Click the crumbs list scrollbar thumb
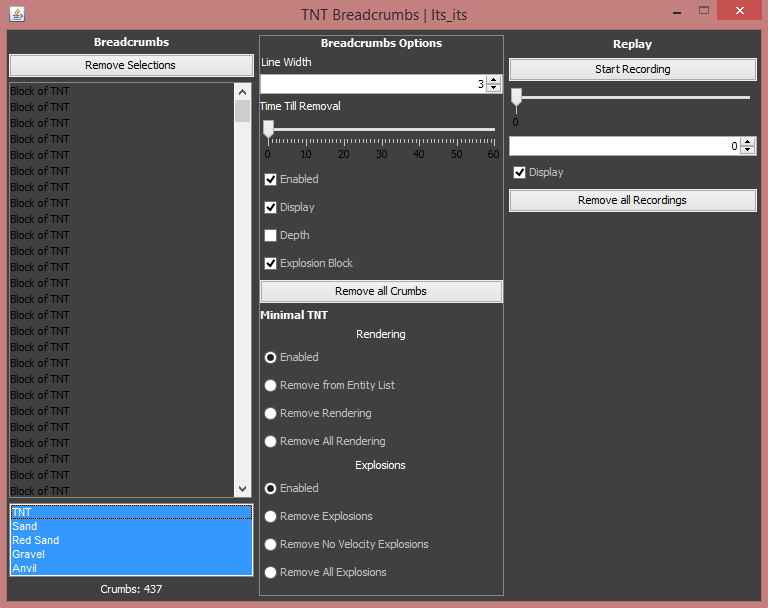Image resolution: width=768 pixels, height=608 pixels. click(x=242, y=111)
